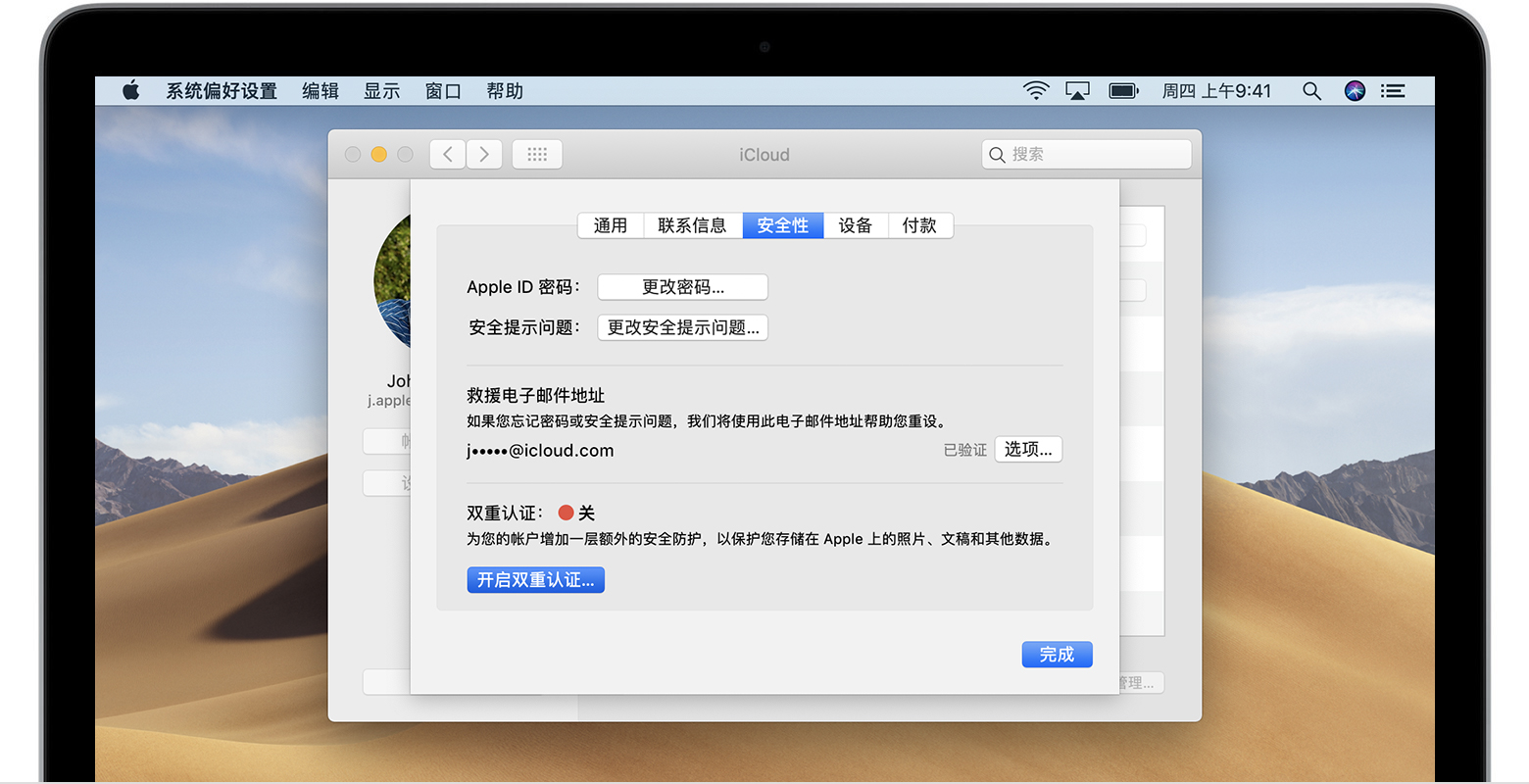Click the AirPlay display icon
This screenshot has height=784, width=1529.
tap(1077, 91)
